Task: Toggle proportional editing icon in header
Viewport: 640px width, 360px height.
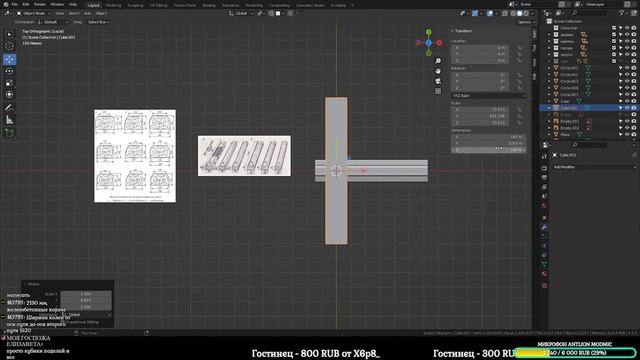Action: [x=290, y=13]
